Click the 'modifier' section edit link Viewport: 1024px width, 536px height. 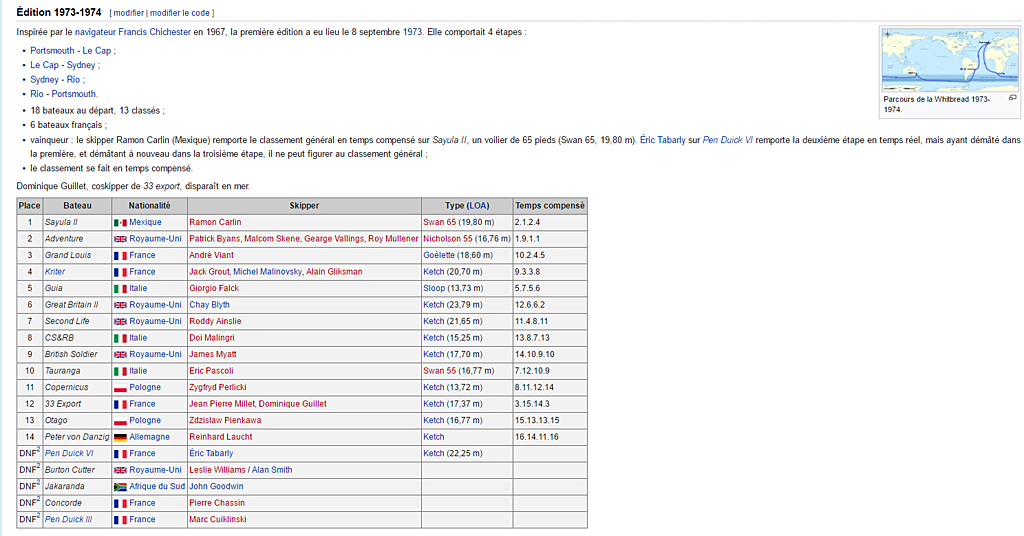(129, 13)
